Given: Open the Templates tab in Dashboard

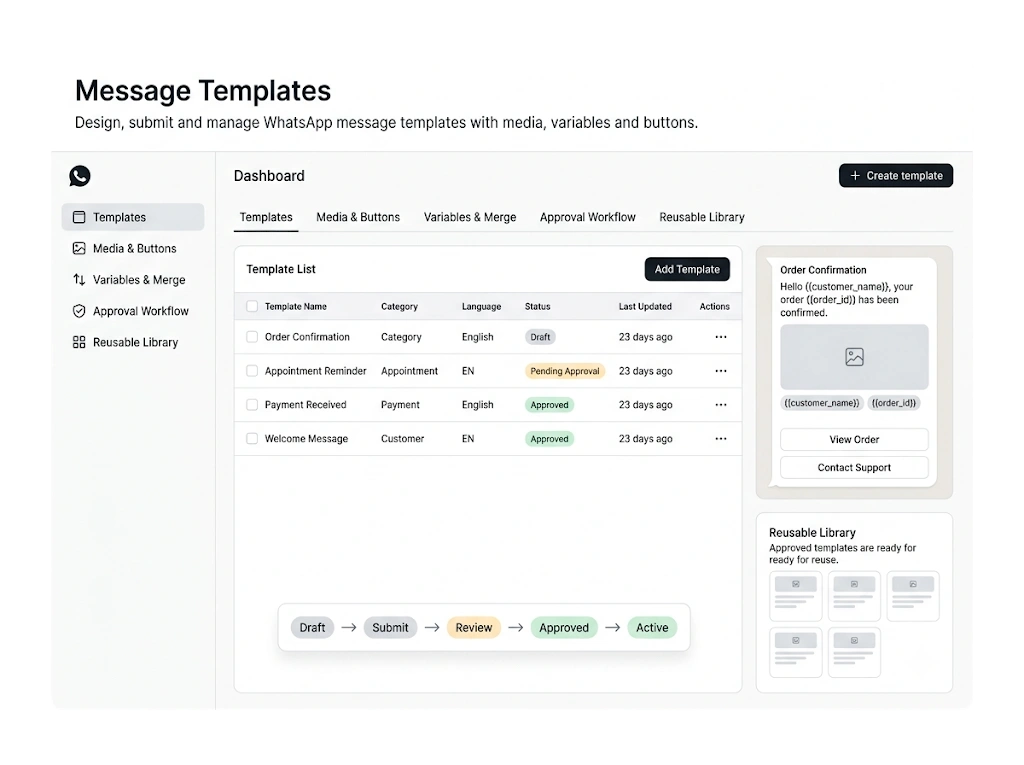Looking at the screenshot, I should click(x=266, y=218).
